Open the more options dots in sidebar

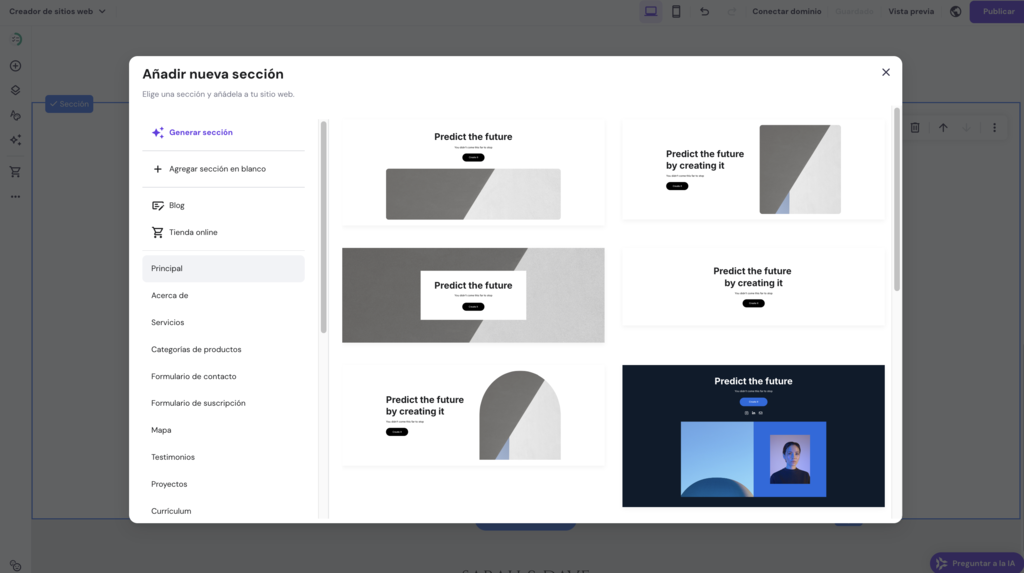click(16, 197)
